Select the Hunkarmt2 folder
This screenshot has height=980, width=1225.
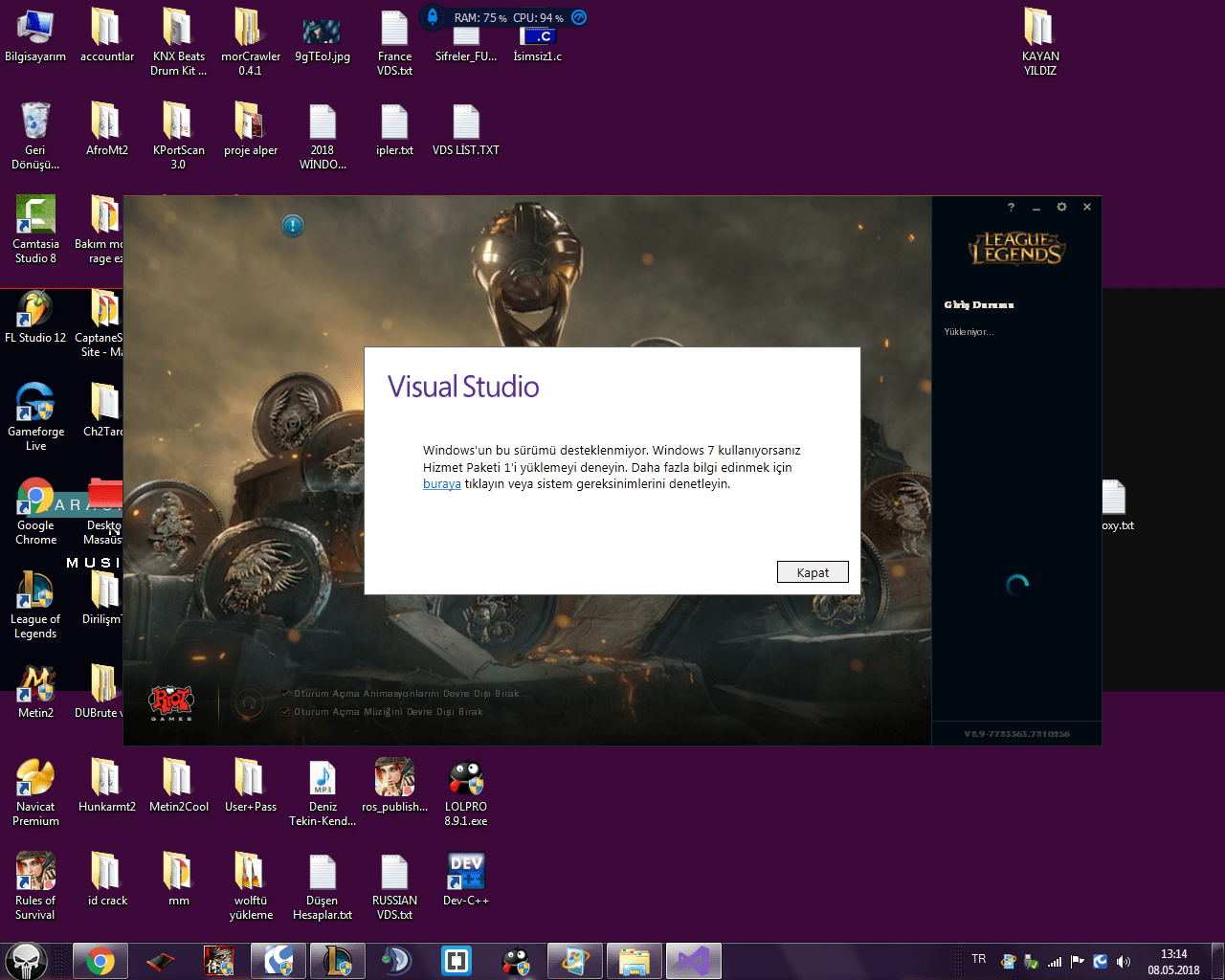[x=107, y=785]
